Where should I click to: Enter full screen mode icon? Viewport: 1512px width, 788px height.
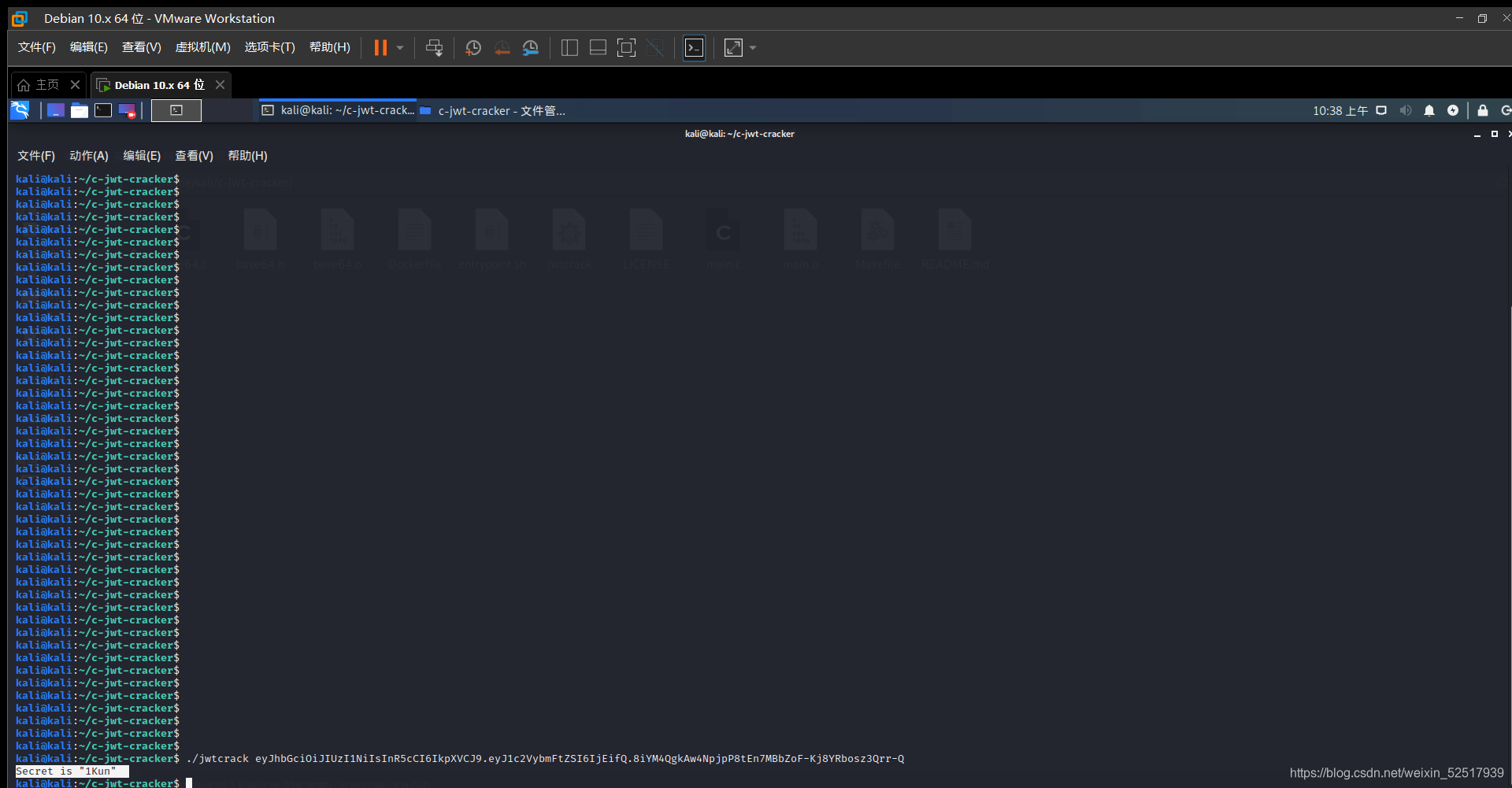[x=626, y=48]
